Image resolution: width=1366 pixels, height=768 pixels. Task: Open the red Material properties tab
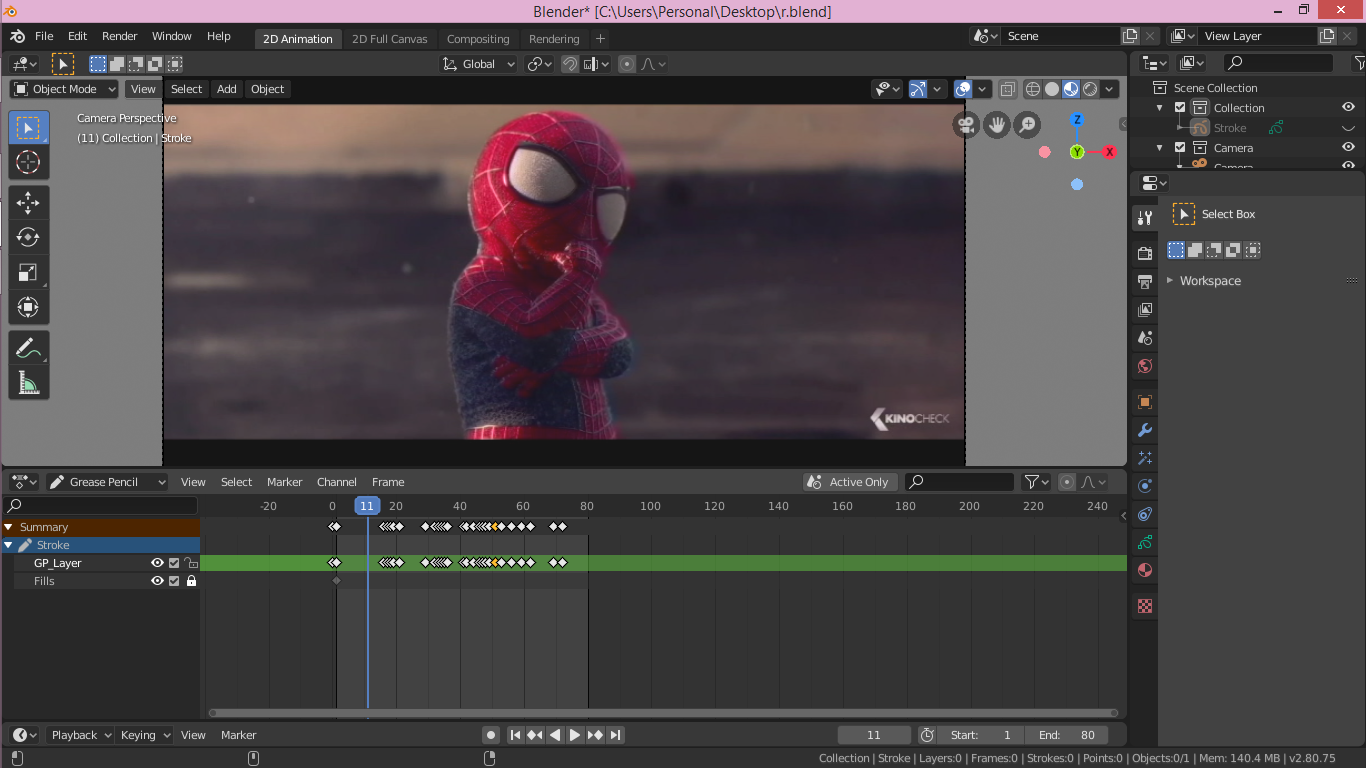pos(1143,570)
